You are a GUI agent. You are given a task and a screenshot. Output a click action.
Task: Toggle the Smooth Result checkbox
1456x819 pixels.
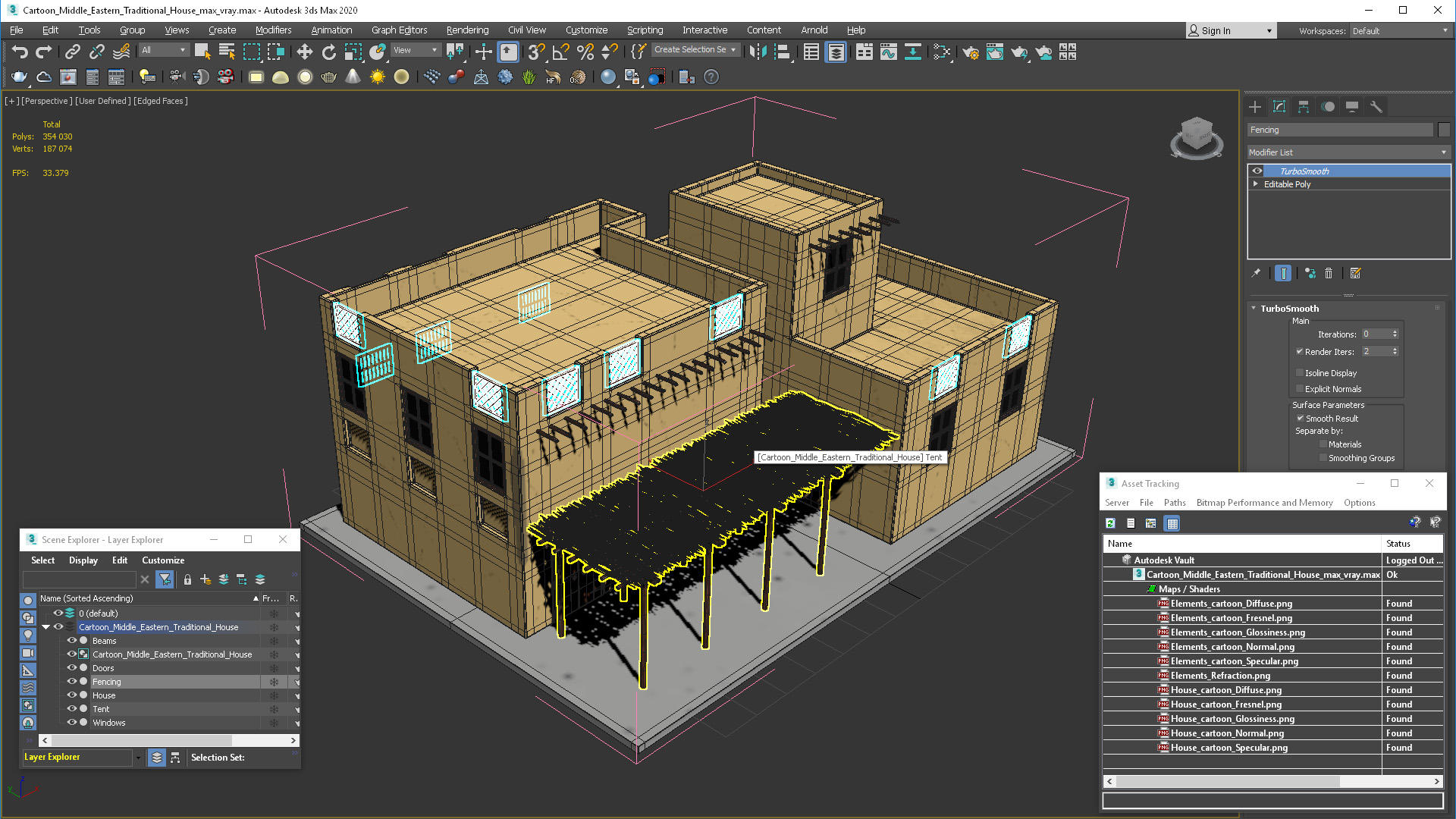(1300, 418)
